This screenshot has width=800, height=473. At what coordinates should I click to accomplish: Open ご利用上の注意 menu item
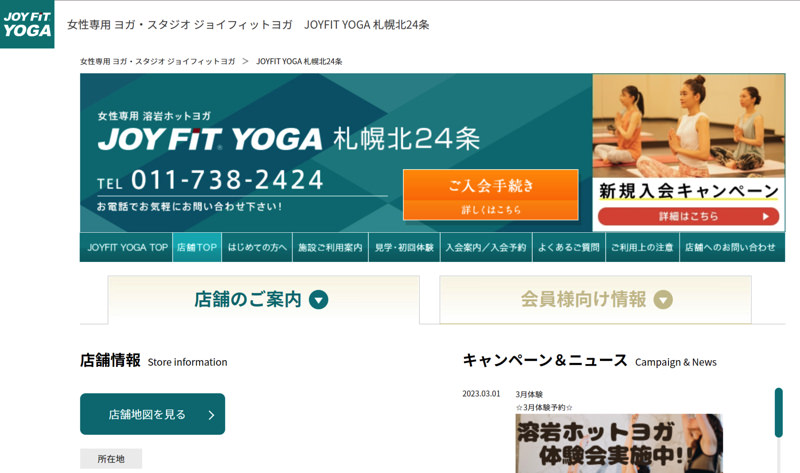coord(642,247)
